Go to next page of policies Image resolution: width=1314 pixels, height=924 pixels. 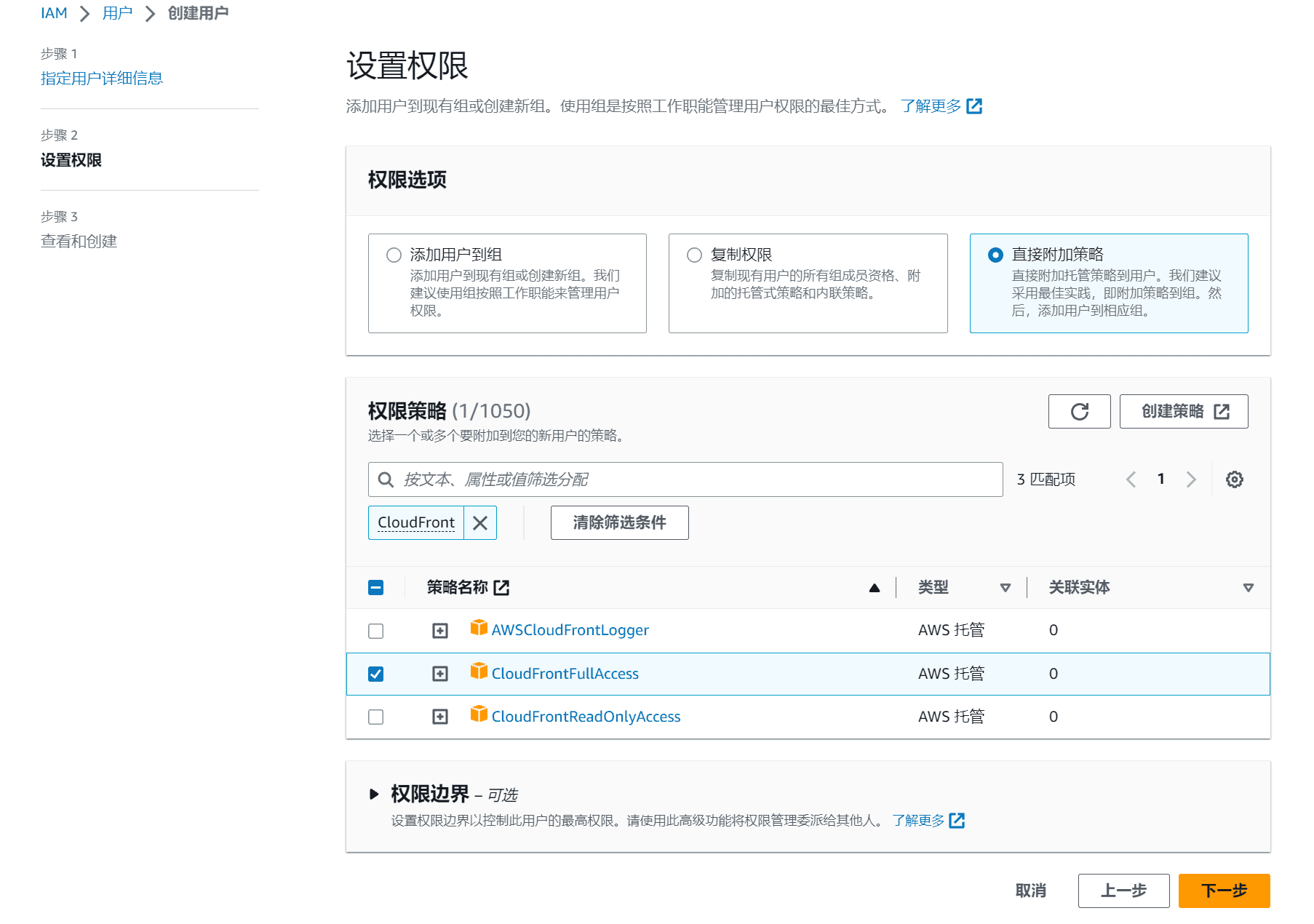[1191, 479]
